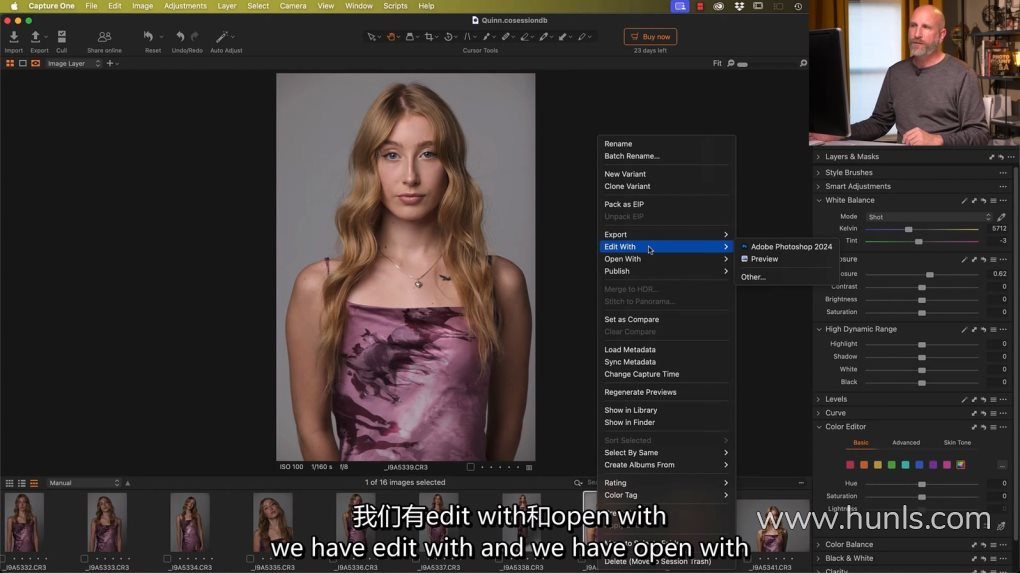
Task: Tick the checkbox for thumbnail _I9A5334.CR3
Action: coord(167,559)
